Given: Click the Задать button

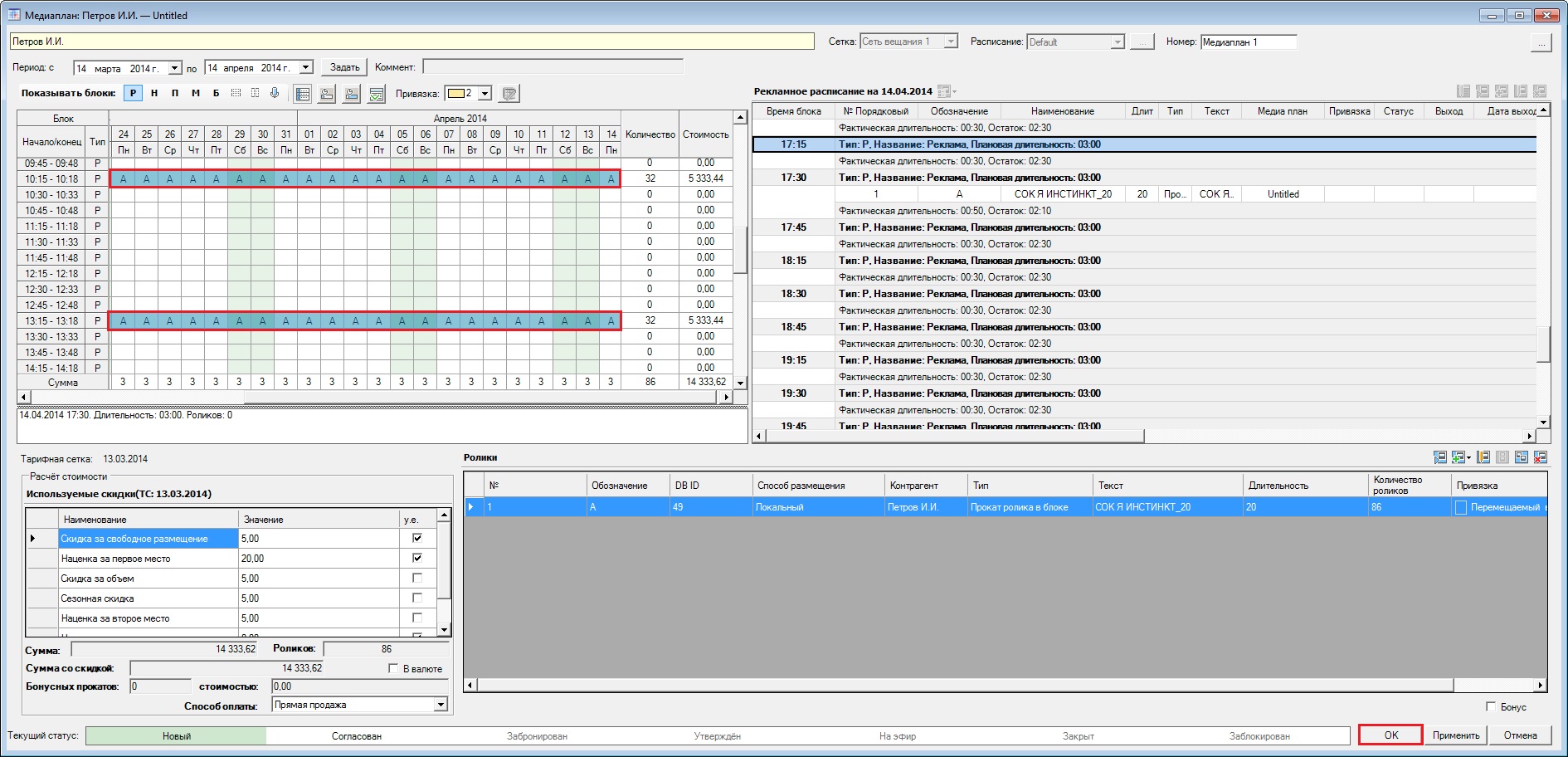Looking at the screenshot, I should point(344,67).
